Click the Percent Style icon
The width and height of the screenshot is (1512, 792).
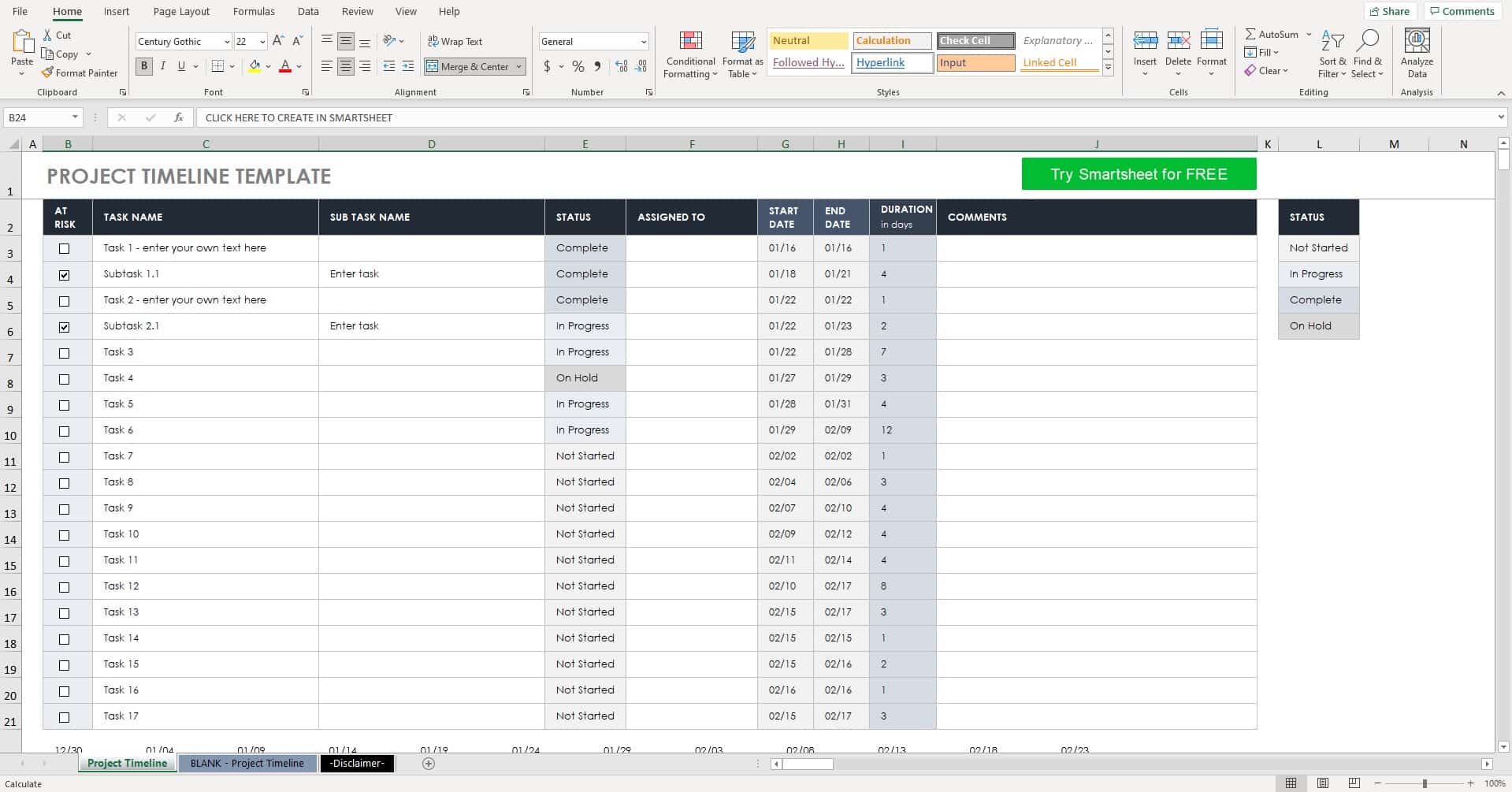pyautogui.click(x=578, y=66)
